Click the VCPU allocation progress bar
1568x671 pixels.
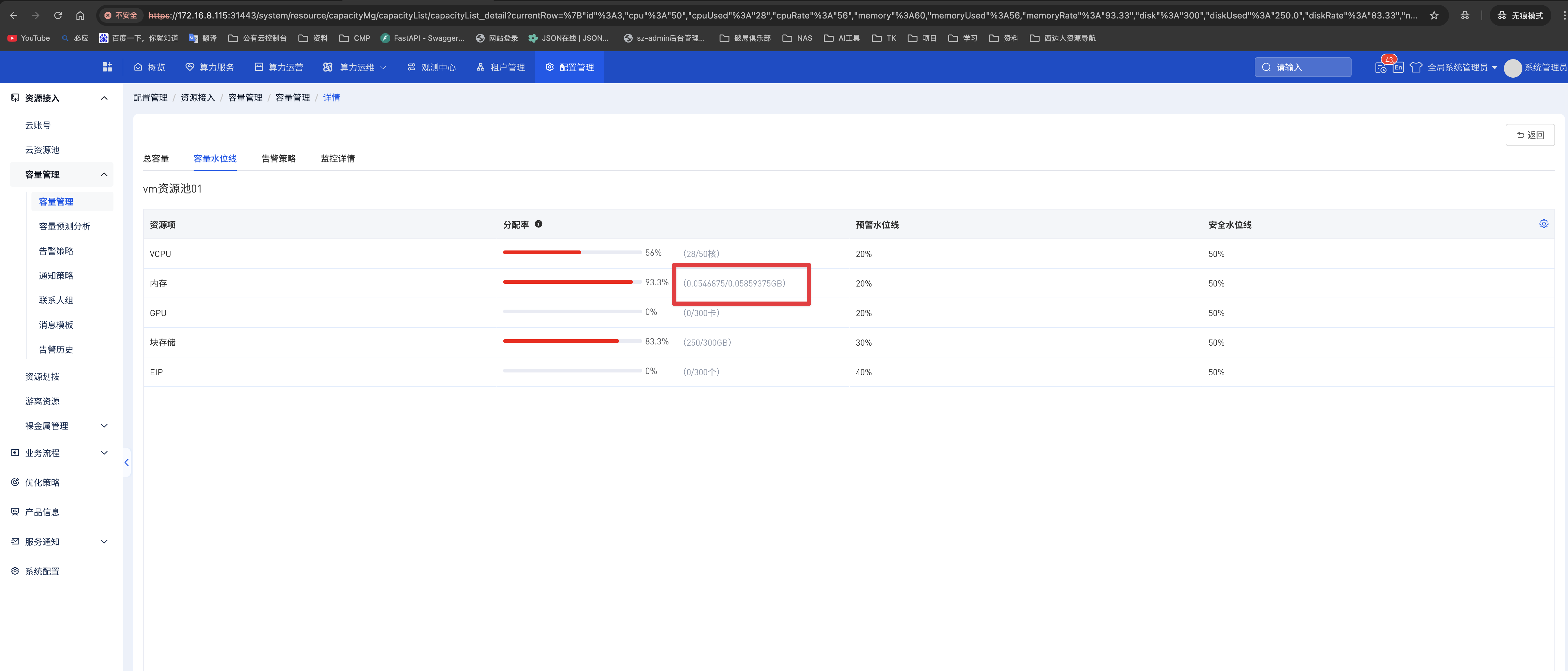(572, 252)
